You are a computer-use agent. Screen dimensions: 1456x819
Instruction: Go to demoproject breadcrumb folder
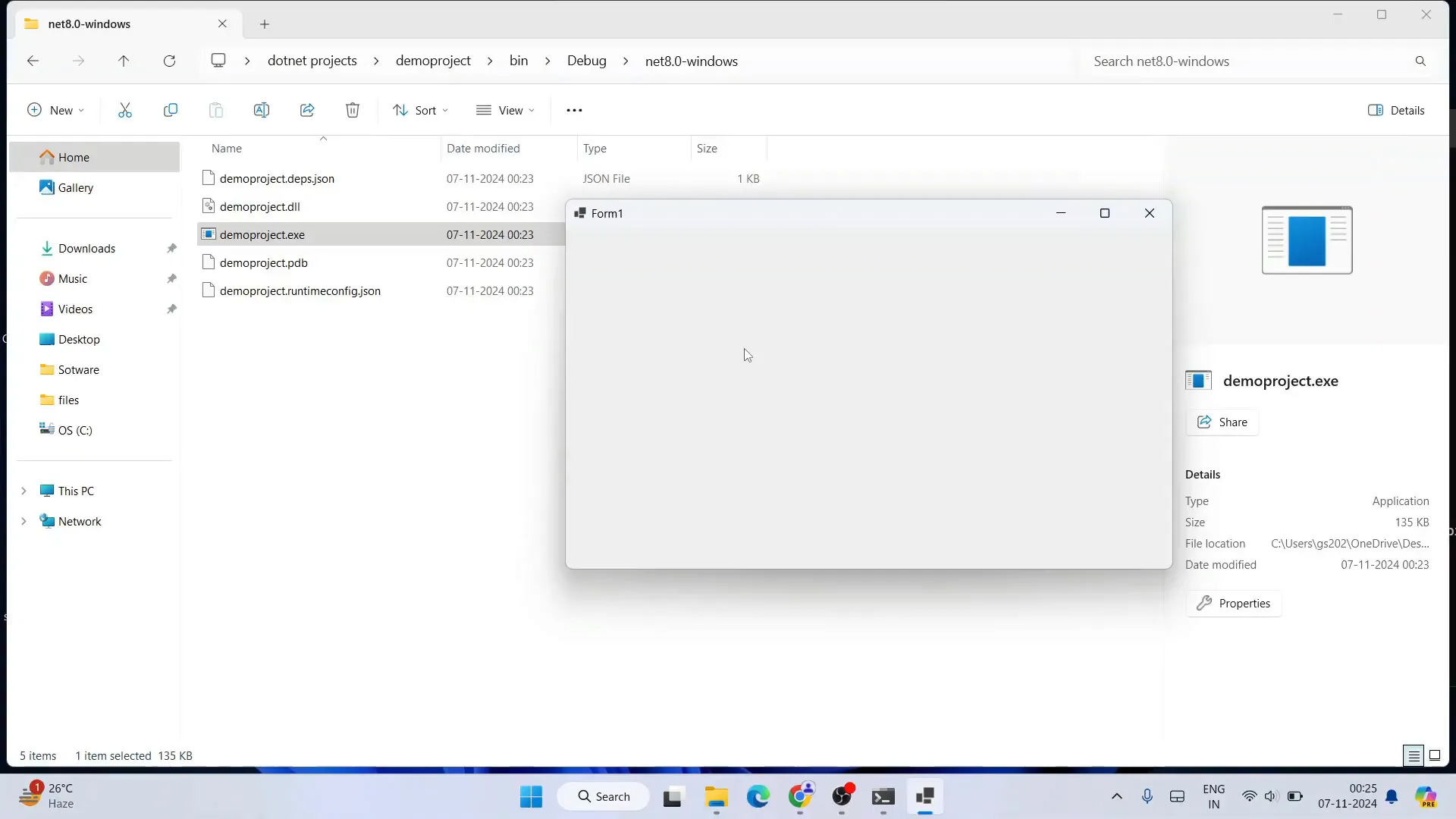click(x=433, y=61)
